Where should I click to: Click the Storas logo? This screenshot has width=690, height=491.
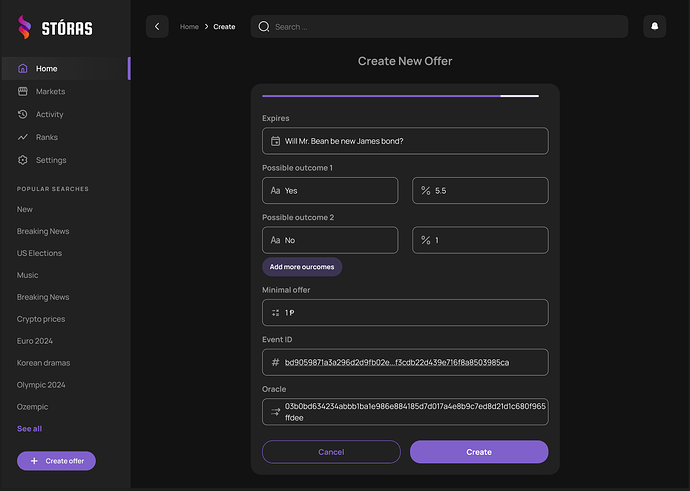click(x=57, y=27)
